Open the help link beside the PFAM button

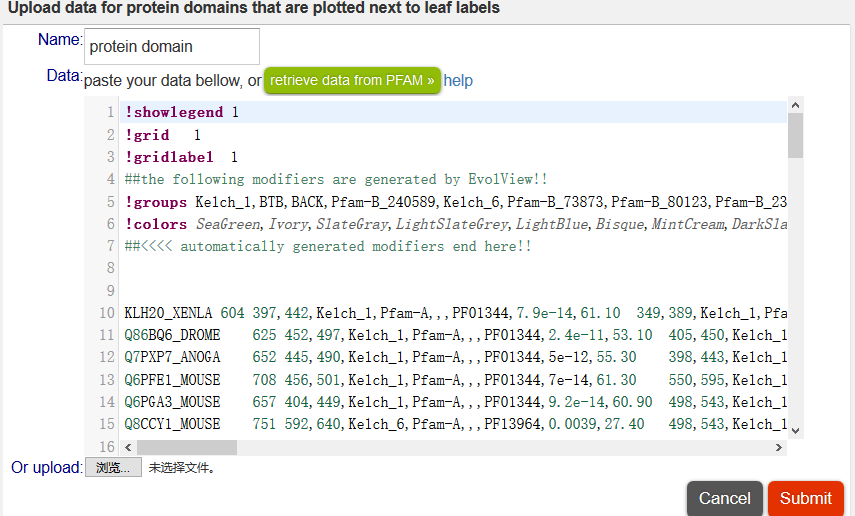pyautogui.click(x=458, y=80)
